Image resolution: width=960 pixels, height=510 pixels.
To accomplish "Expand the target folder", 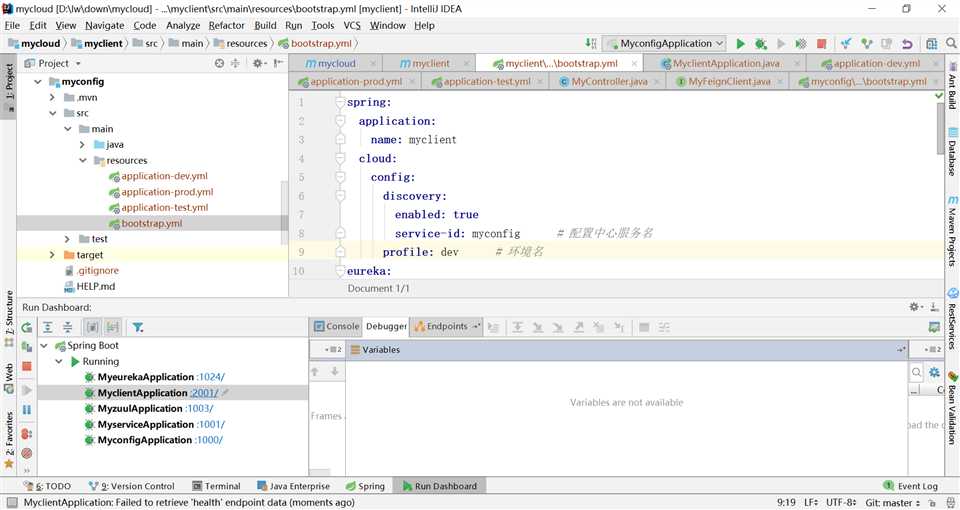I will coord(53,255).
